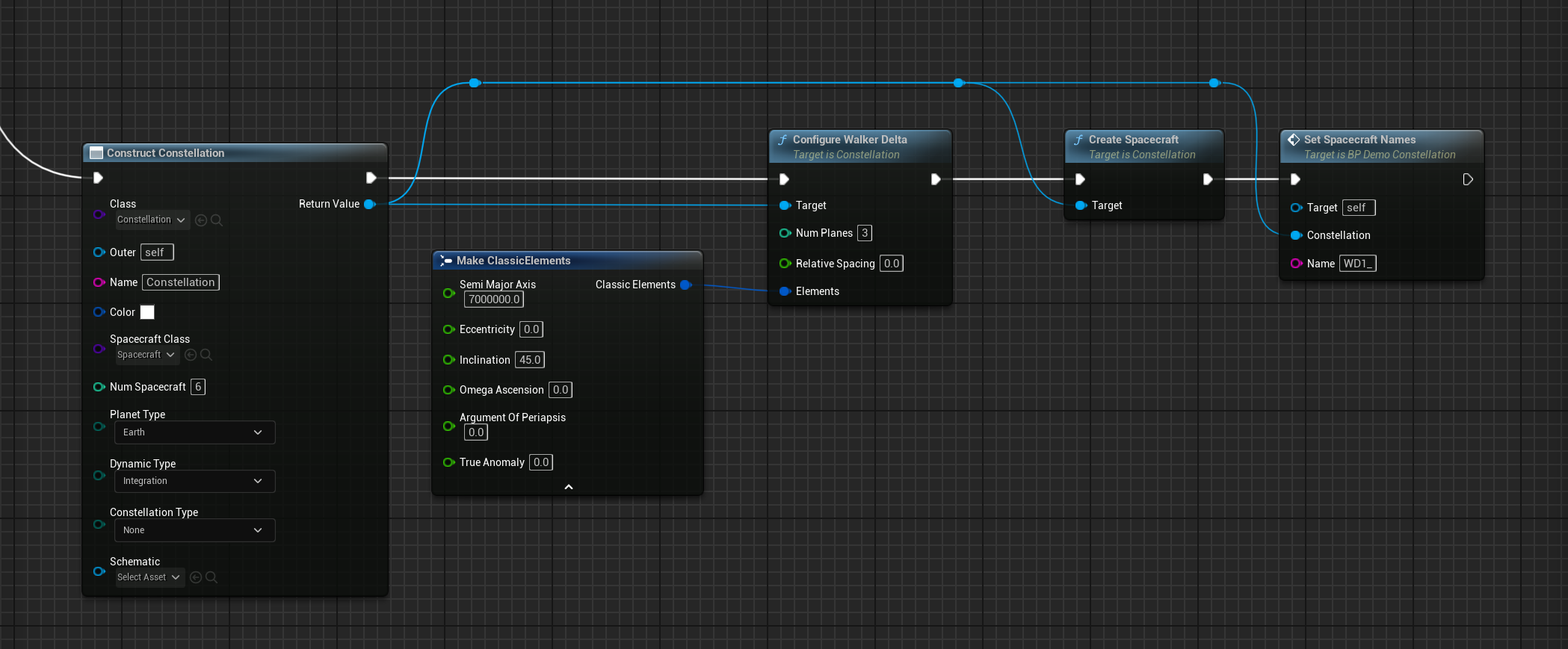Open the Dynamic Type dropdown showing Integration

tap(194, 481)
